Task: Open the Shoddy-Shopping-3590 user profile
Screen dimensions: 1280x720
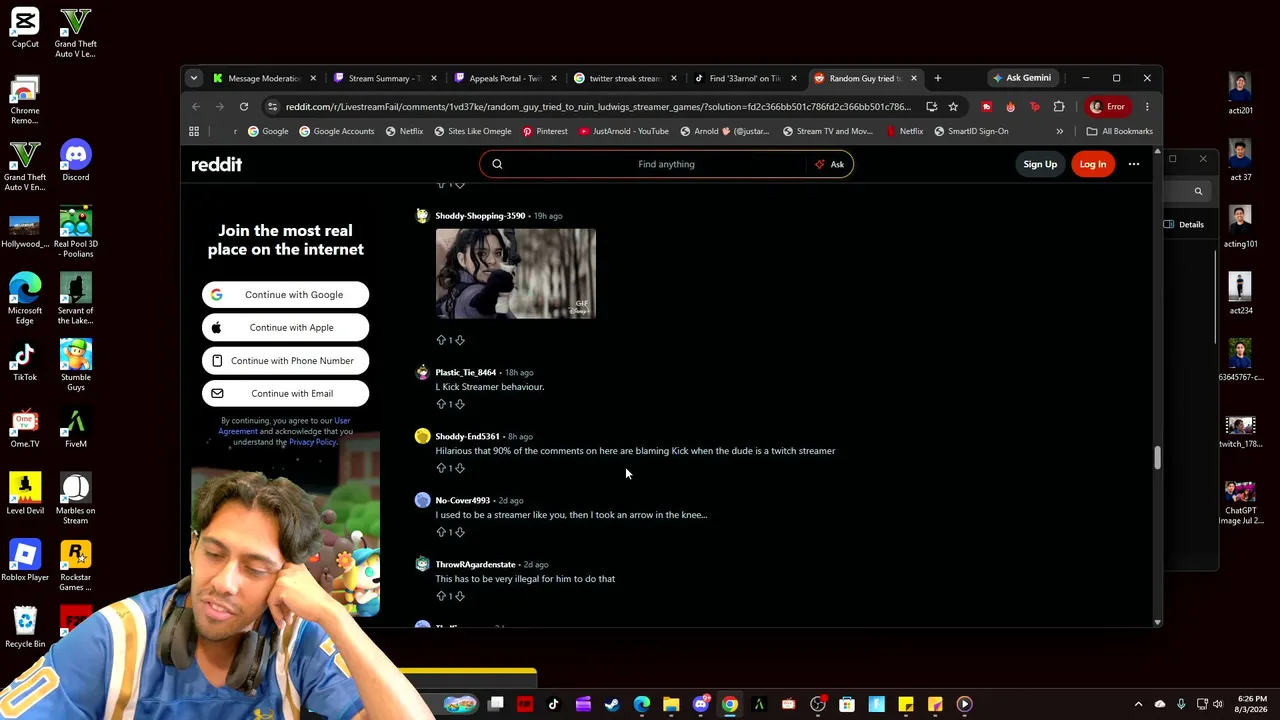Action: click(480, 216)
